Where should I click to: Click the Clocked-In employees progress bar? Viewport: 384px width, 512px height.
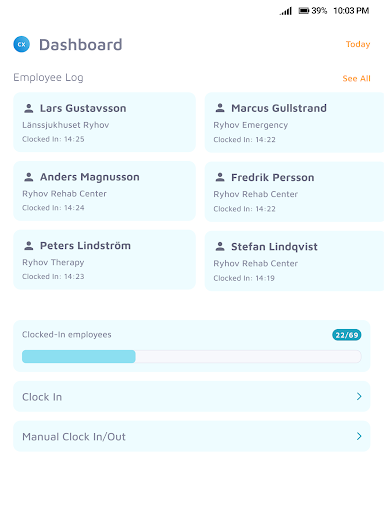[192, 356]
